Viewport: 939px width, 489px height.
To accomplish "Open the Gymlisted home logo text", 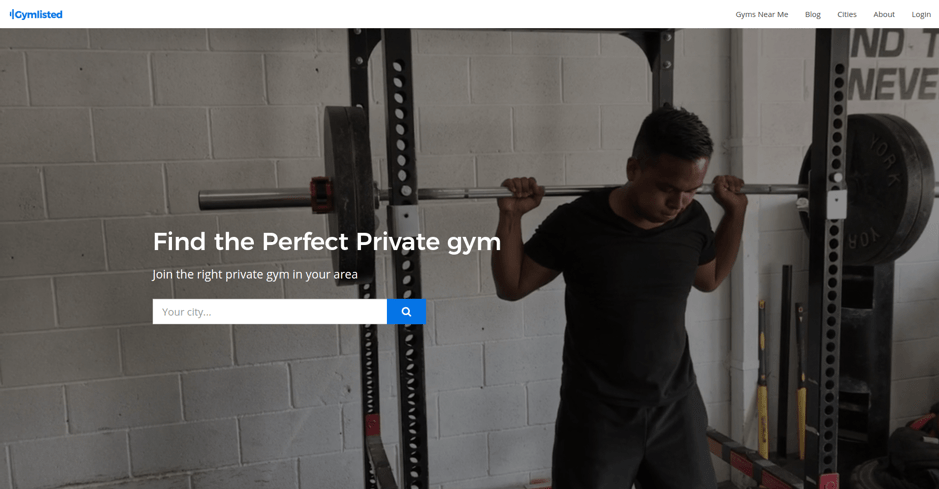I will [x=38, y=14].
